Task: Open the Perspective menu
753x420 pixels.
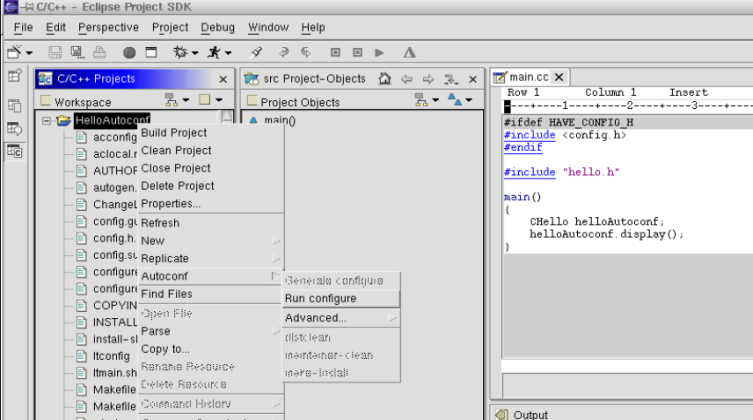Action: (x=108, y=27)
